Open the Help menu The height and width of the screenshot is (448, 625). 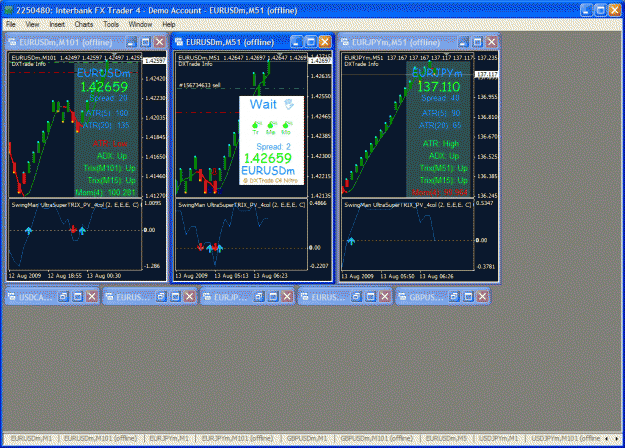click(169, 24)
